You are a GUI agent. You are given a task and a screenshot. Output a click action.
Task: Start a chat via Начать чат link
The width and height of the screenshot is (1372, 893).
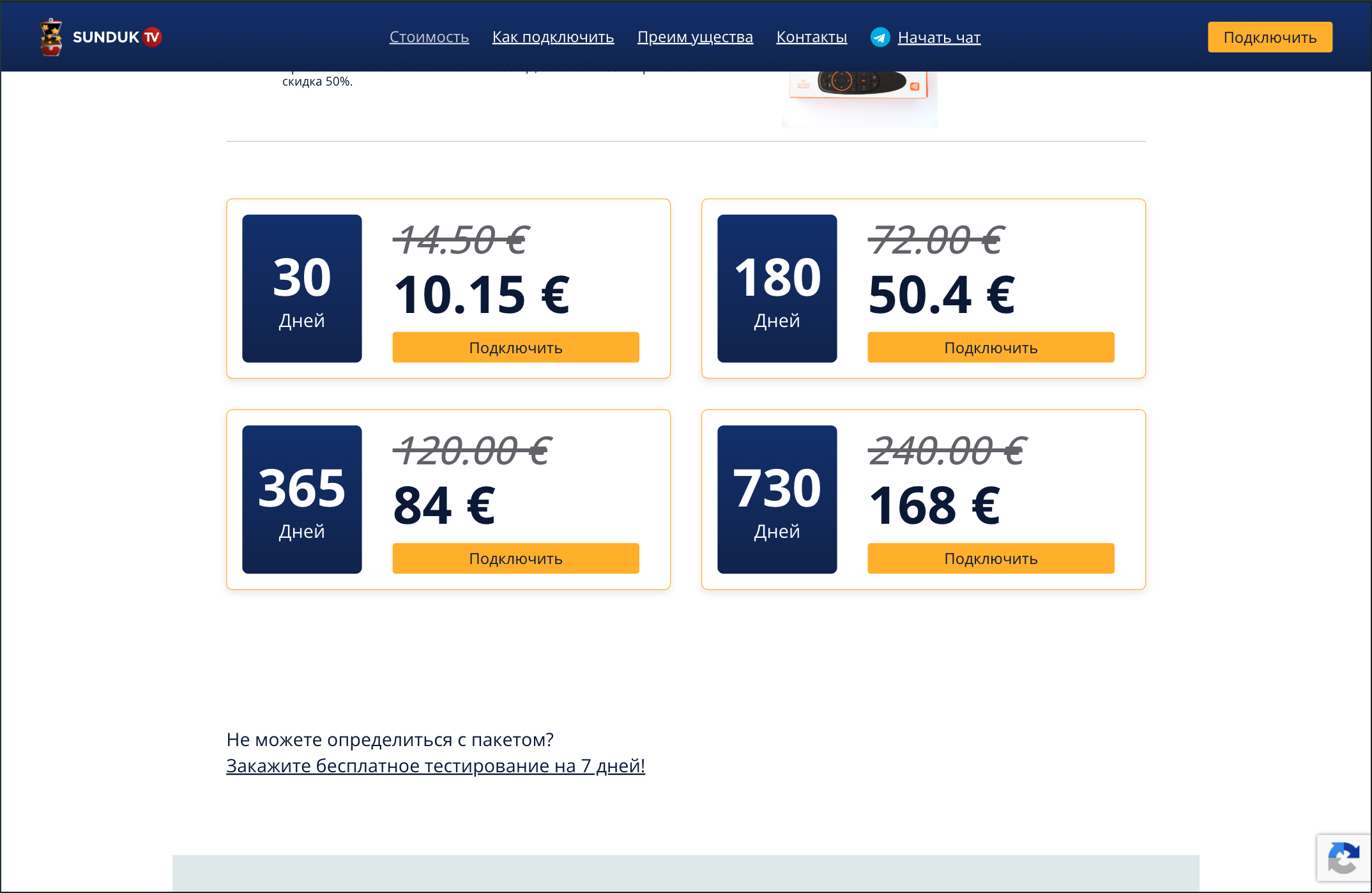(x=939, y=38)
